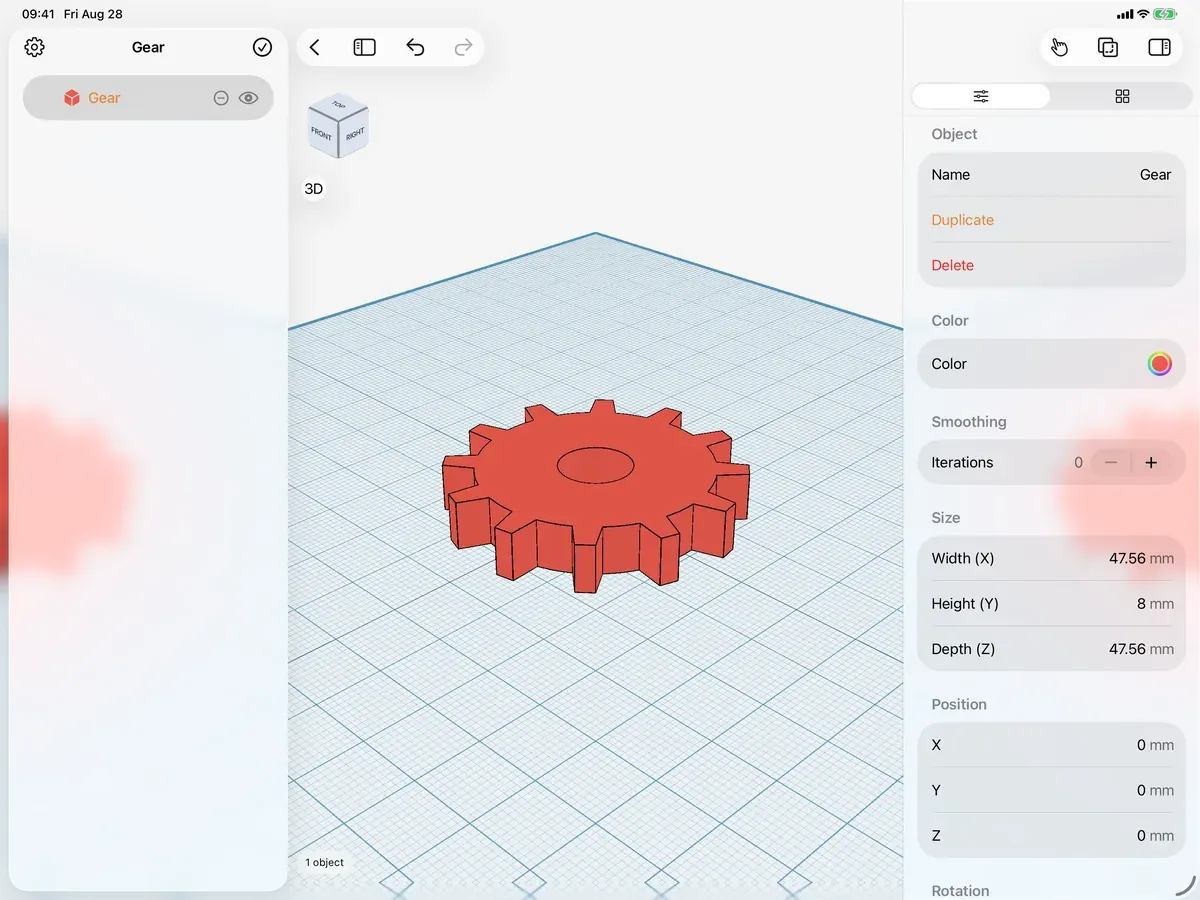Image resolution: width=1200 pixels, height=900 pixels.
Task: Switch to the grid layout tab
Action: click(x=1122, y=96)
